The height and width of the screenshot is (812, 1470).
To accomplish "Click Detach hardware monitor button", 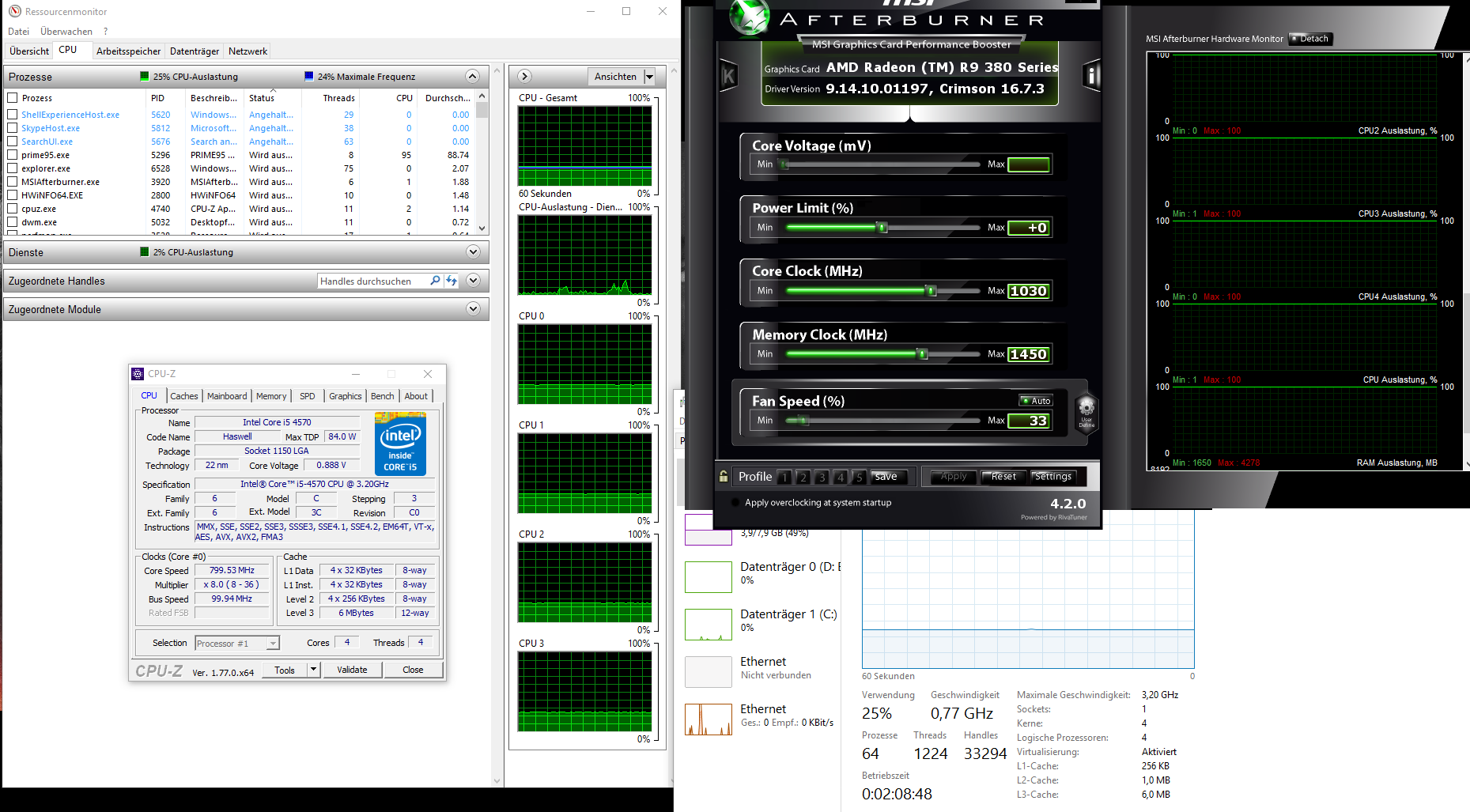I will pos(1309,39).
